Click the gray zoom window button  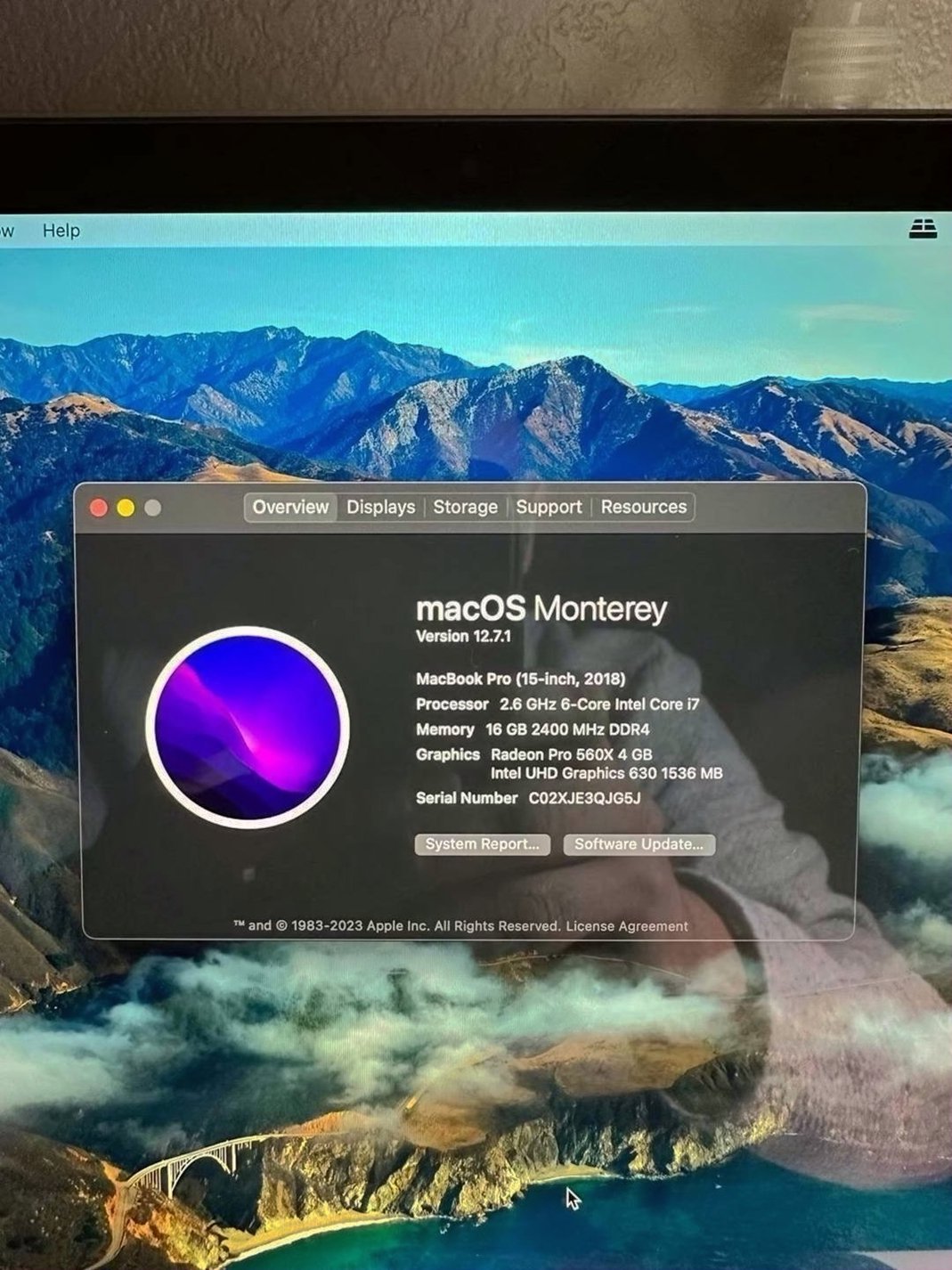pyautogui.click(x=152, y=508)
